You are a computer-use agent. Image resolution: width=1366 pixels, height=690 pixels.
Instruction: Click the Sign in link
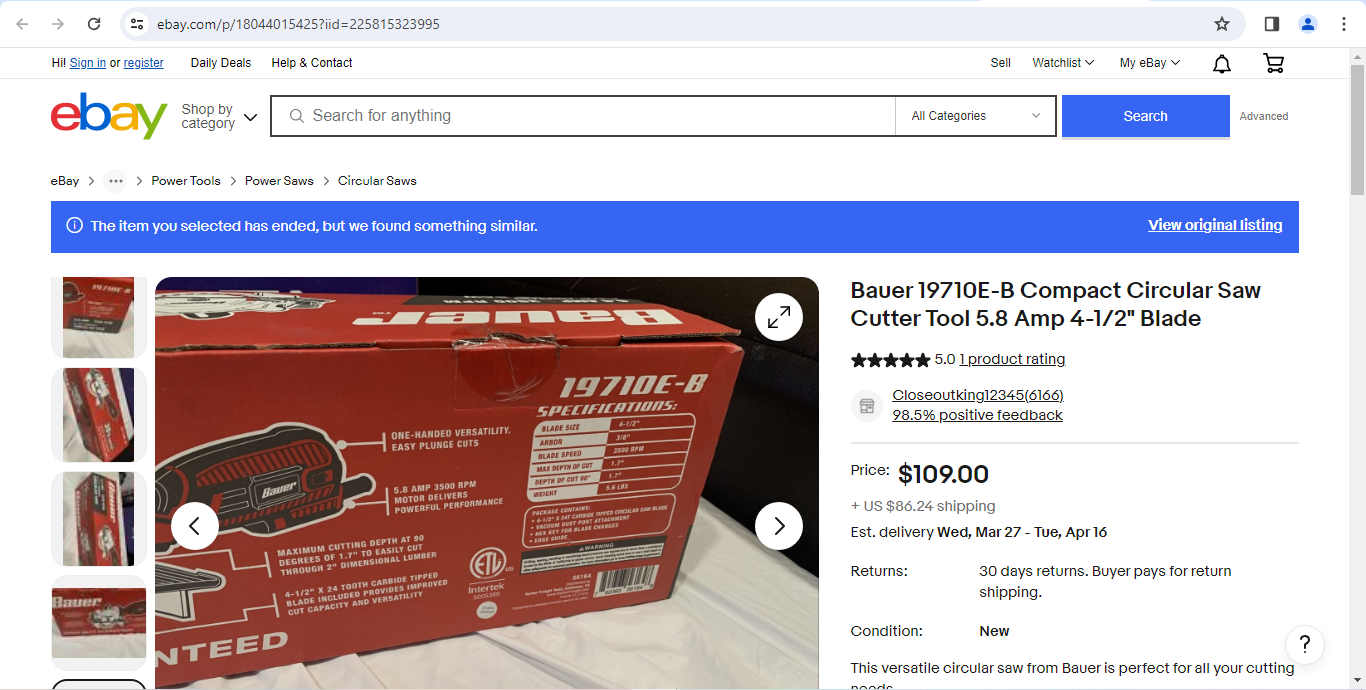pyautogui.click(x=88, y=63)
